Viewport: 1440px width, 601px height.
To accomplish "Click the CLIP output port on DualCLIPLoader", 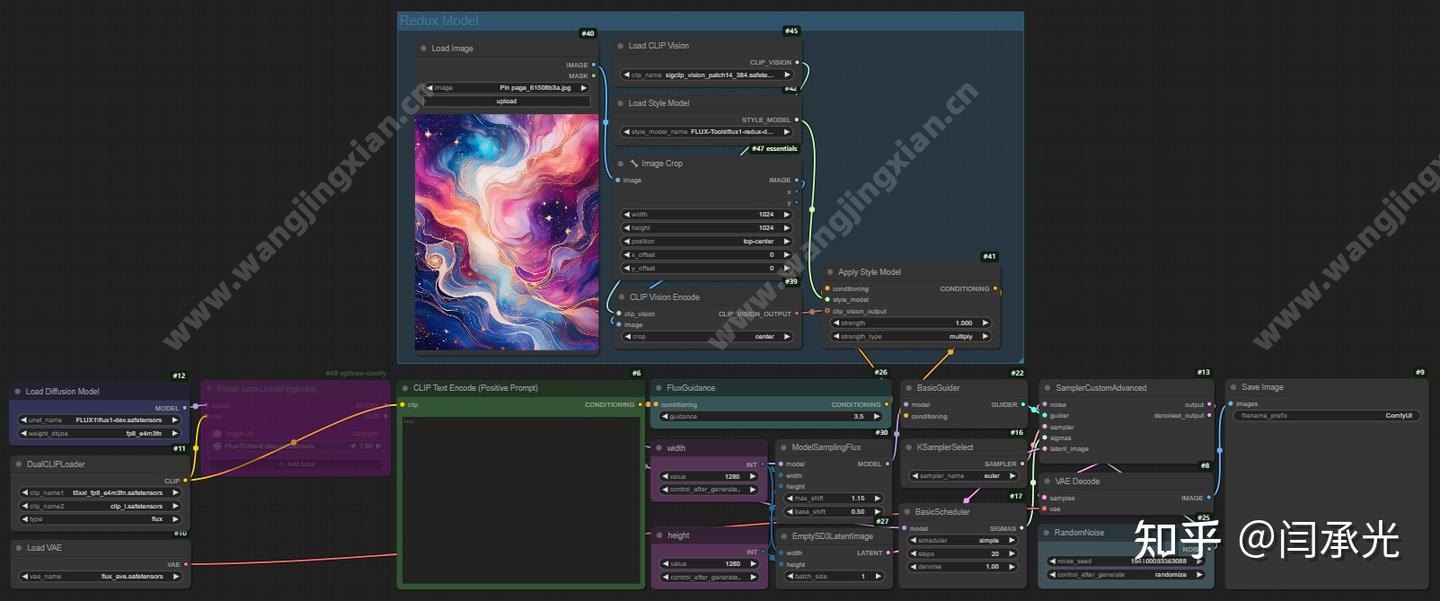I will [186, 480].
